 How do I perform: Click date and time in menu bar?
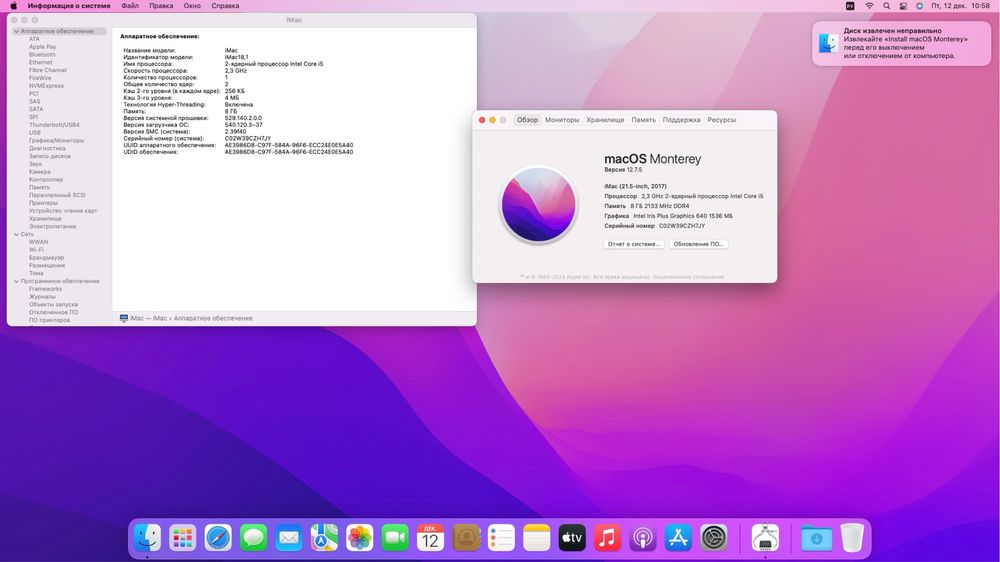point(960,6)
